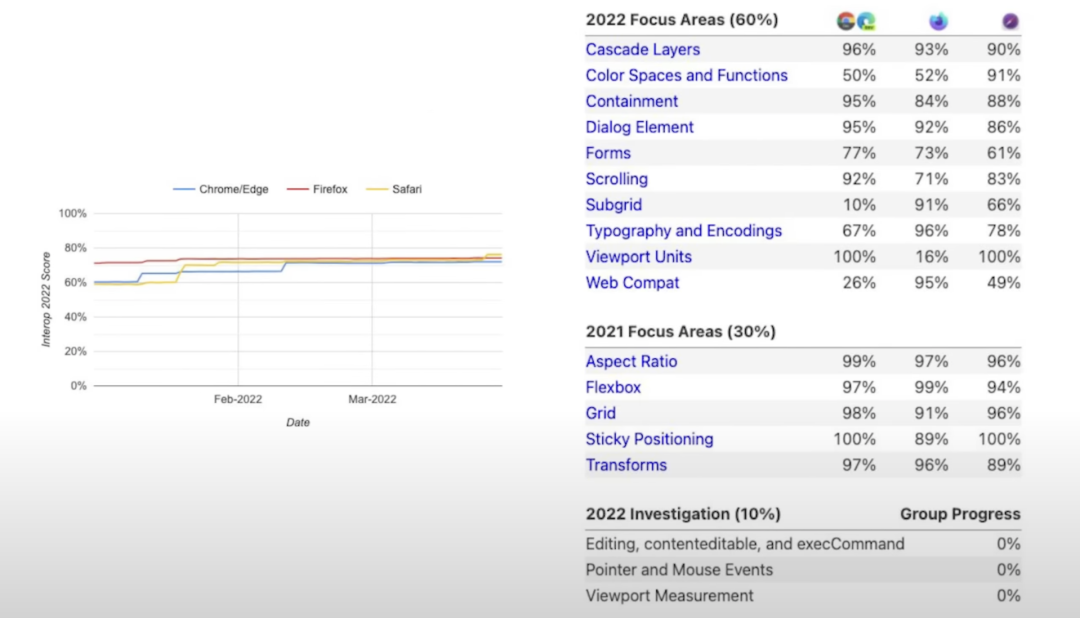This screenshot has height=618, width=1080.
Task: Toggle the Chrome/Edge series in chart legend
Action: tap(220, 189)
